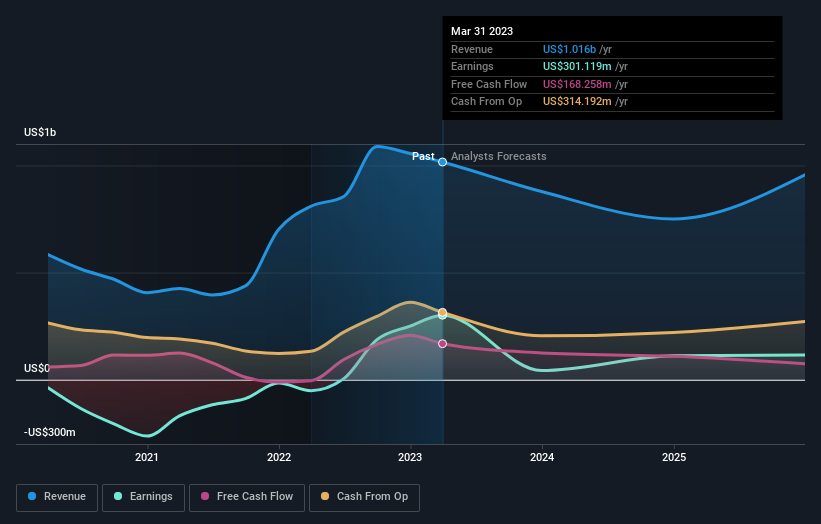Click the Revenue data point marker on Mar 31 2023

(x=442, y=162)
